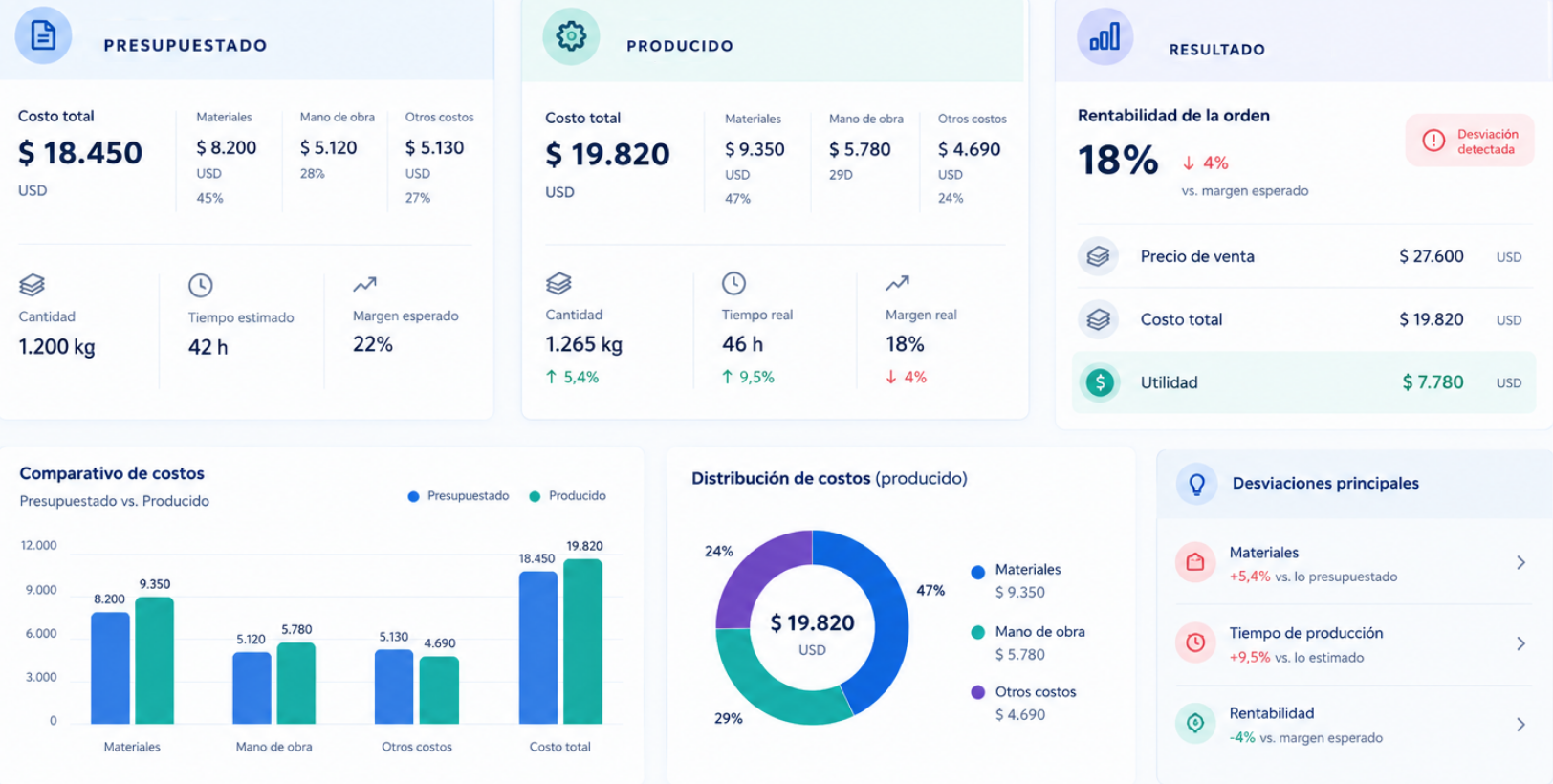Expand the Rentabilidad deviation row chevron

[x=1520, y=725]
